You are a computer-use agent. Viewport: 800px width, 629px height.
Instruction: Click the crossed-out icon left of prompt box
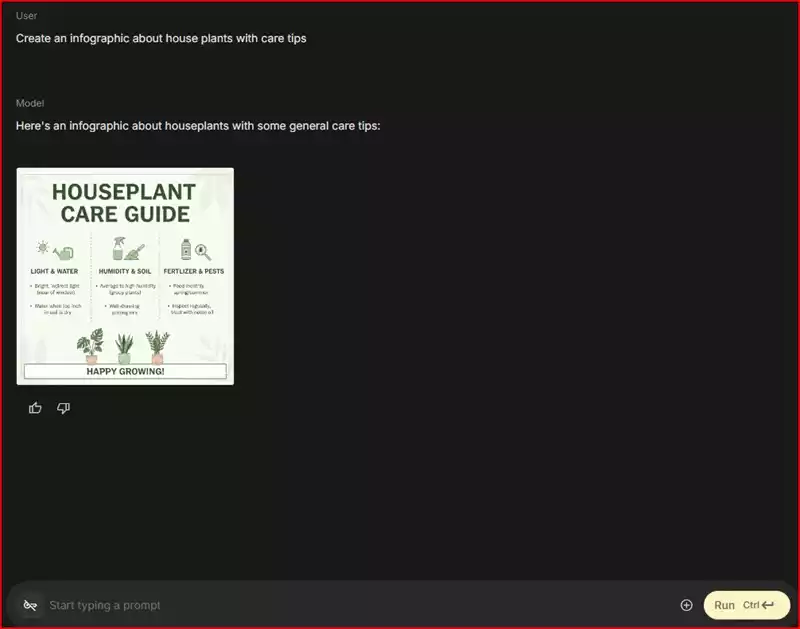click(31, 605)
